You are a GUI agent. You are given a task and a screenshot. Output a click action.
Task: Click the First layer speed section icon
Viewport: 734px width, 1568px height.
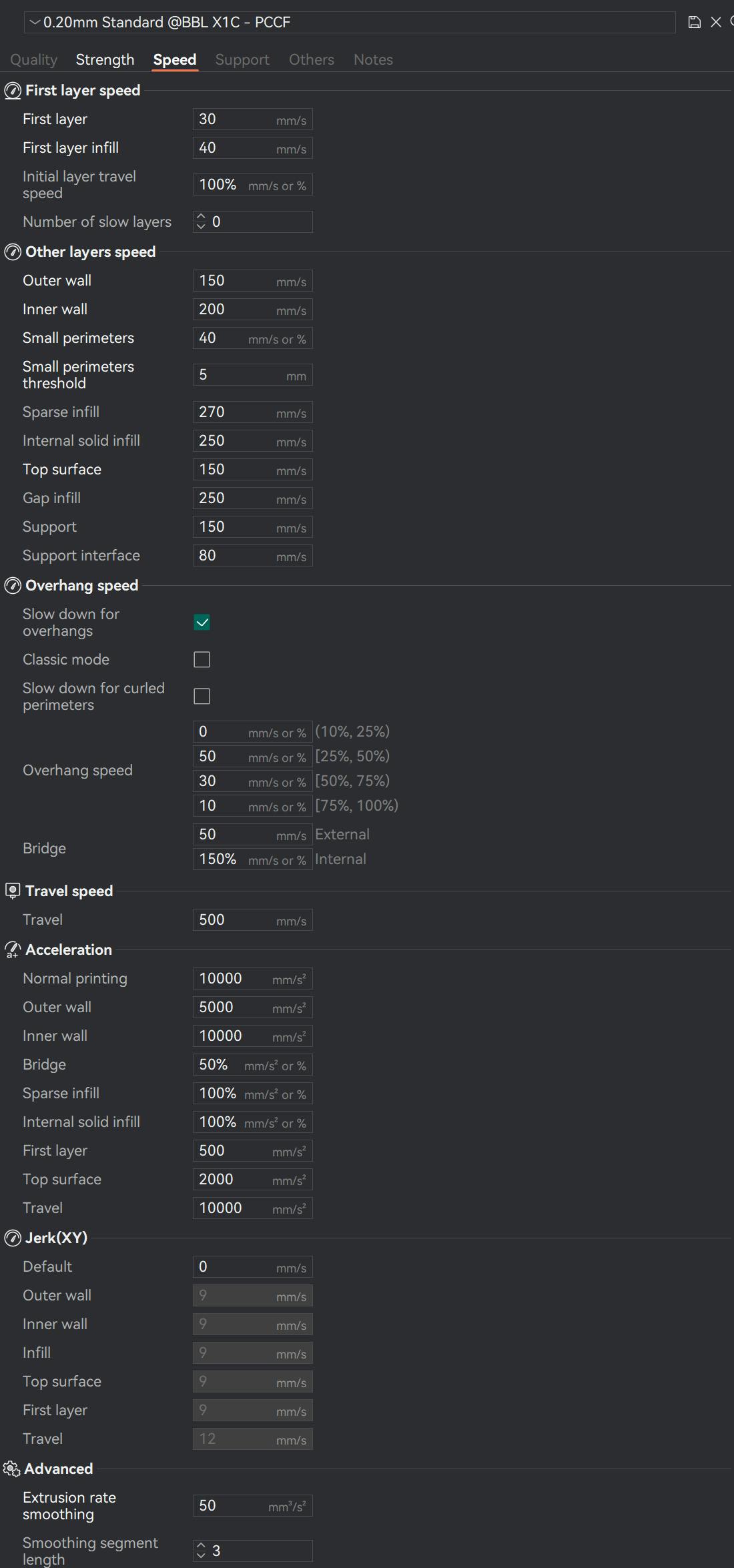click(x=13, y=91)
